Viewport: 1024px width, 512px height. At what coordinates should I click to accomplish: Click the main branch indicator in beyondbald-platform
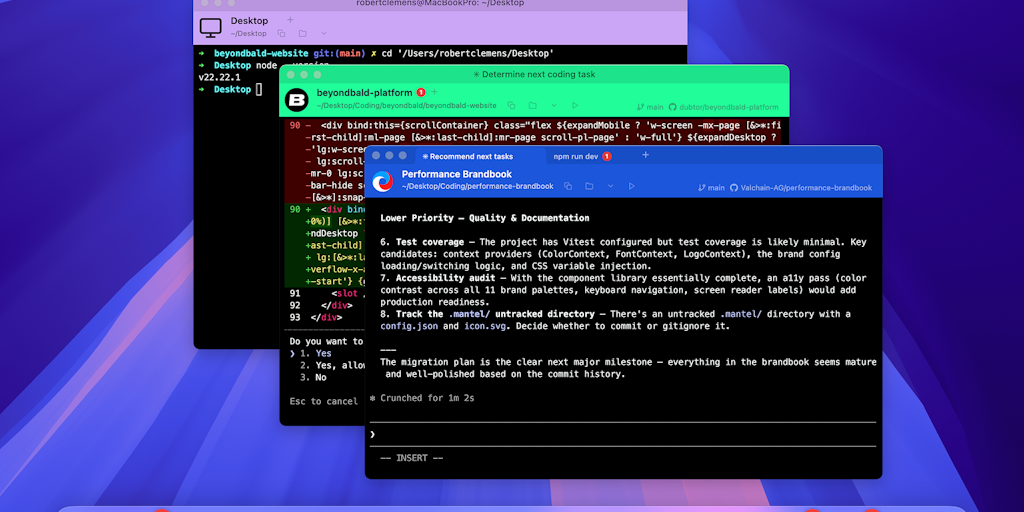[650, 107]
